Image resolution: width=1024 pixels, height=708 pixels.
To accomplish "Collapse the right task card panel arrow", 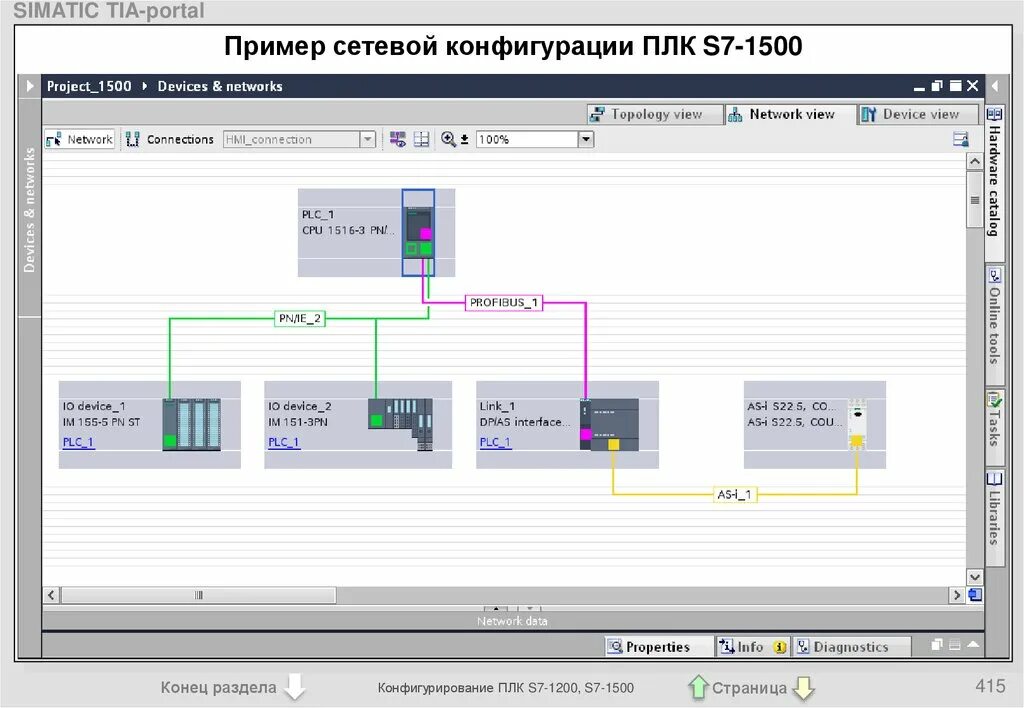I will [995, 86].
